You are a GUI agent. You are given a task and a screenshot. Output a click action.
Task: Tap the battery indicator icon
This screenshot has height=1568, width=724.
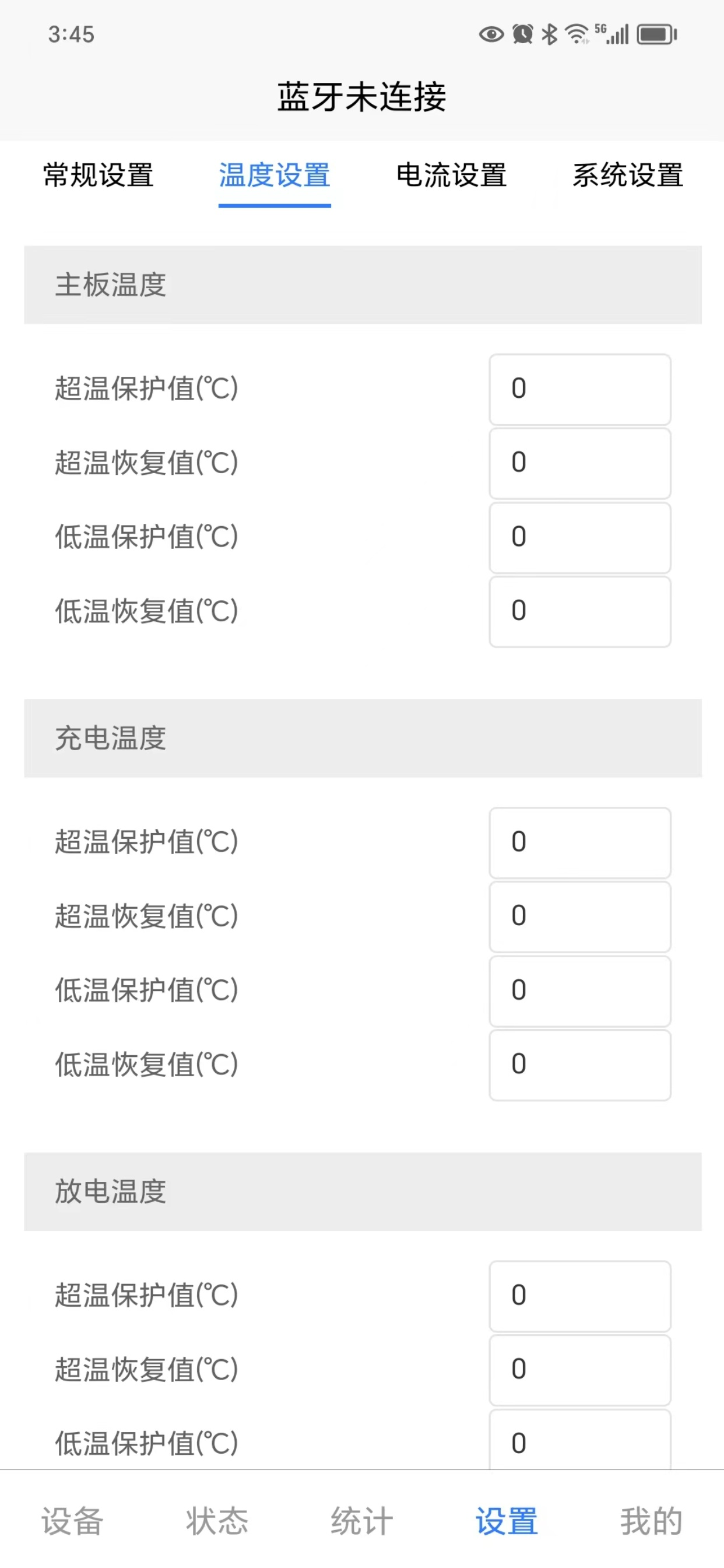click(x=656, y=34)
